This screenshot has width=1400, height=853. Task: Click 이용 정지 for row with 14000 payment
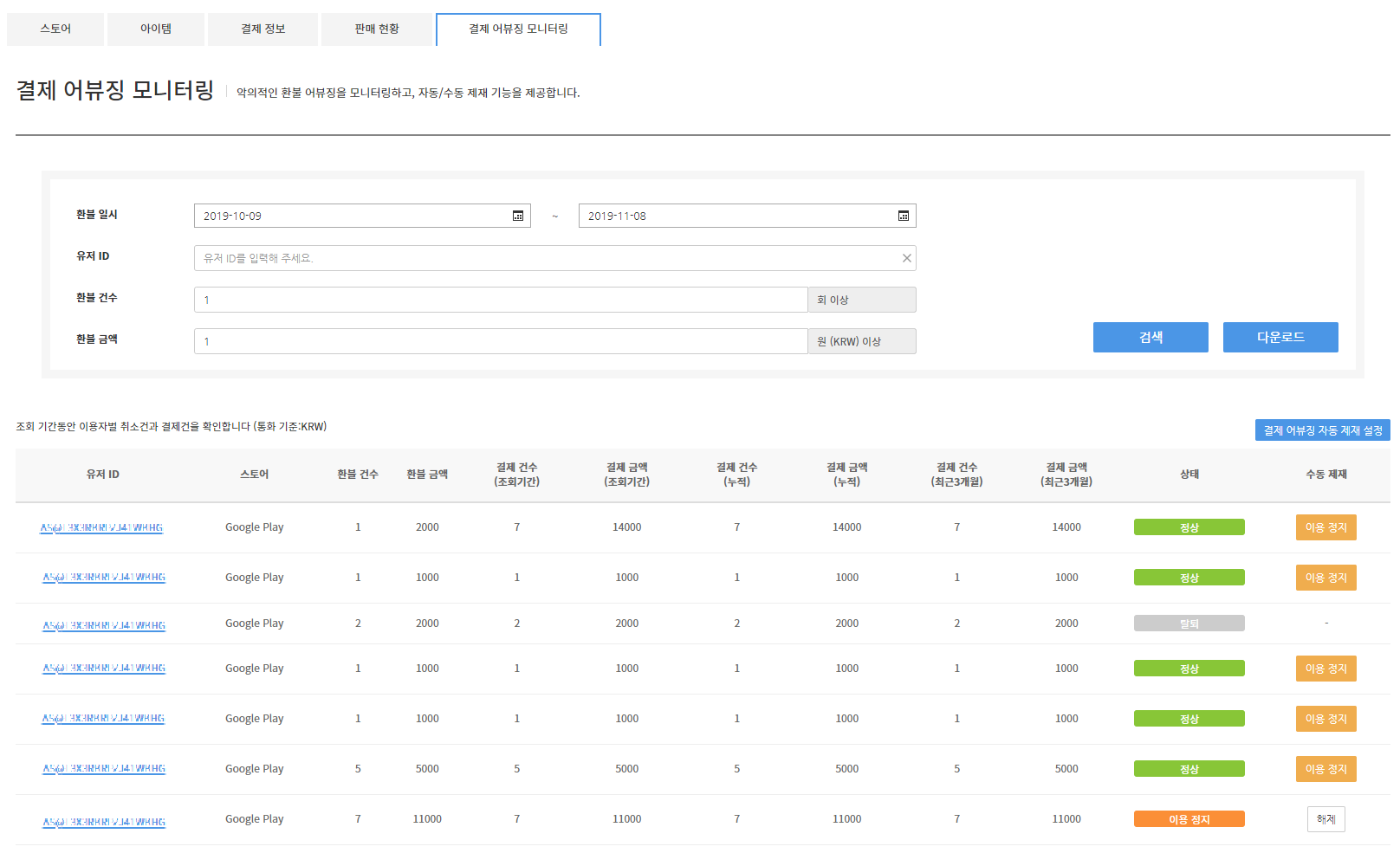pos(1326,527)
